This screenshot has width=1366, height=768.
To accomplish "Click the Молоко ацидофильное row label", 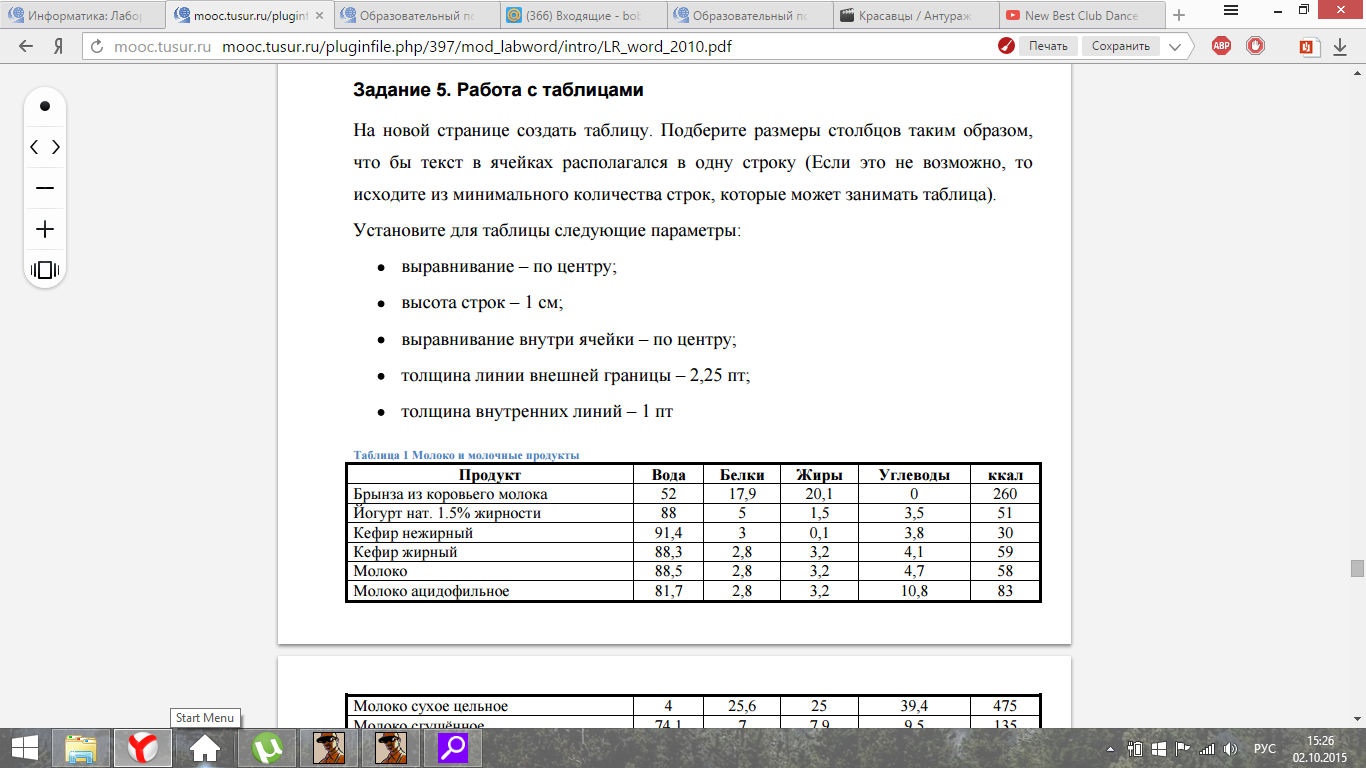I will 431,591.
